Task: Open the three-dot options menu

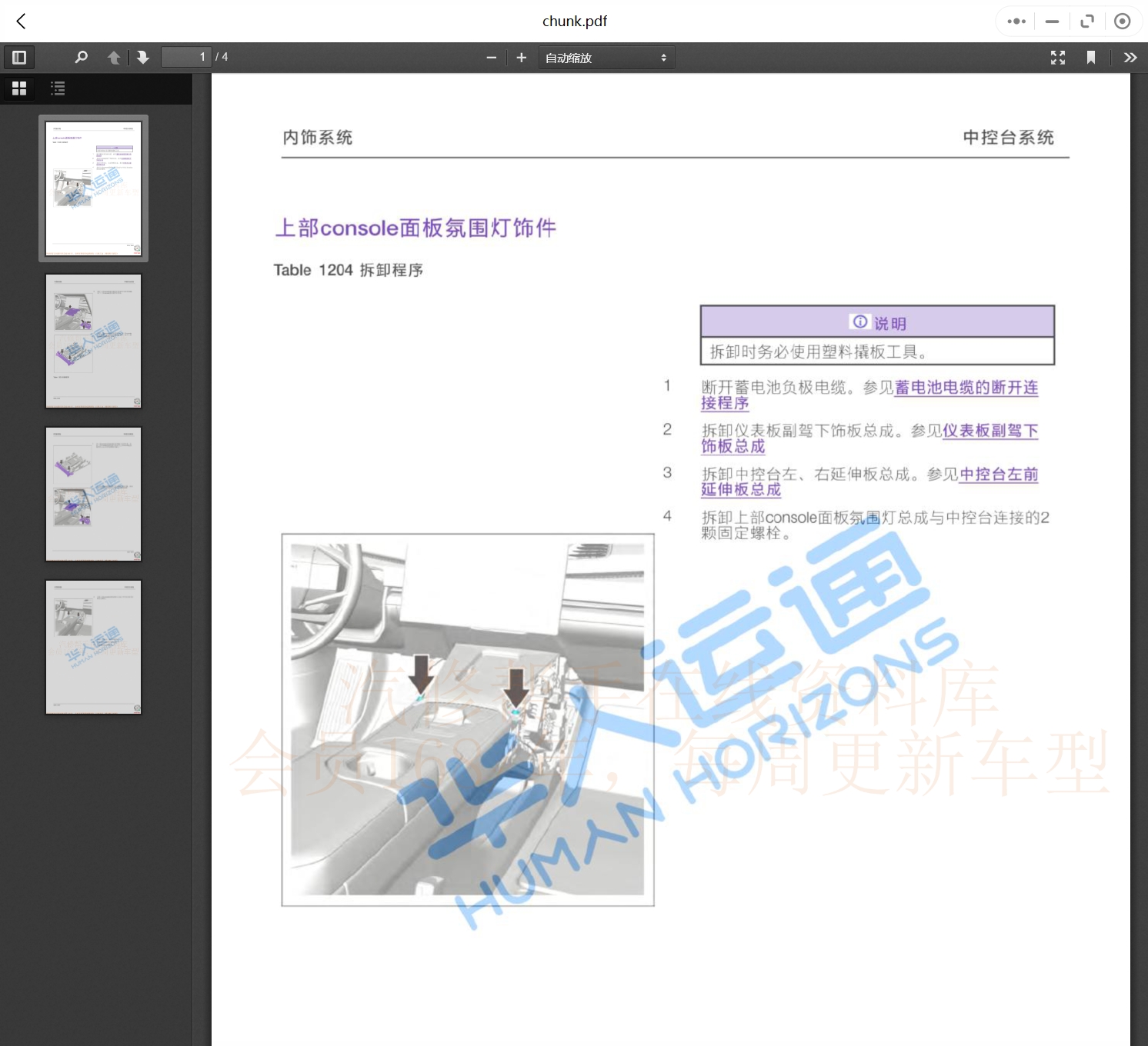Action: coord(1015,21)
